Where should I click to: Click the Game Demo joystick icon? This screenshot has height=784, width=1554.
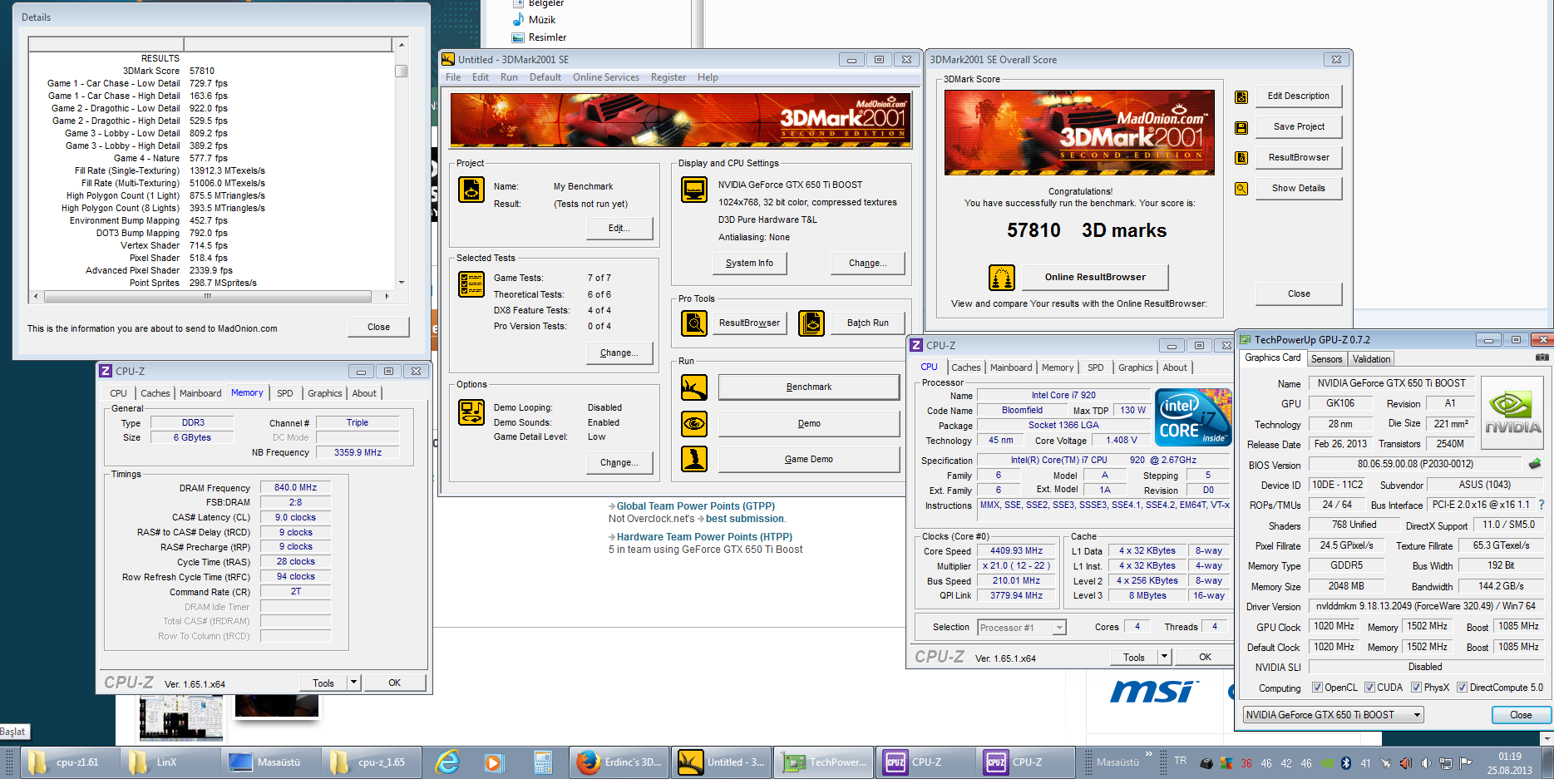(694, 459)
